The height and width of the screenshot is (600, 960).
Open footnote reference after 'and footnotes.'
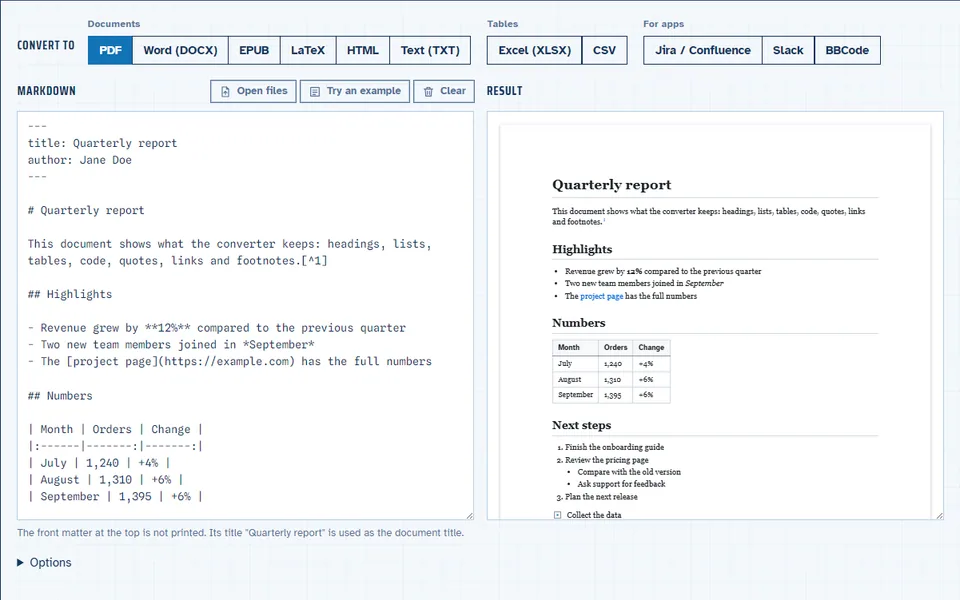tap(604, 220)
